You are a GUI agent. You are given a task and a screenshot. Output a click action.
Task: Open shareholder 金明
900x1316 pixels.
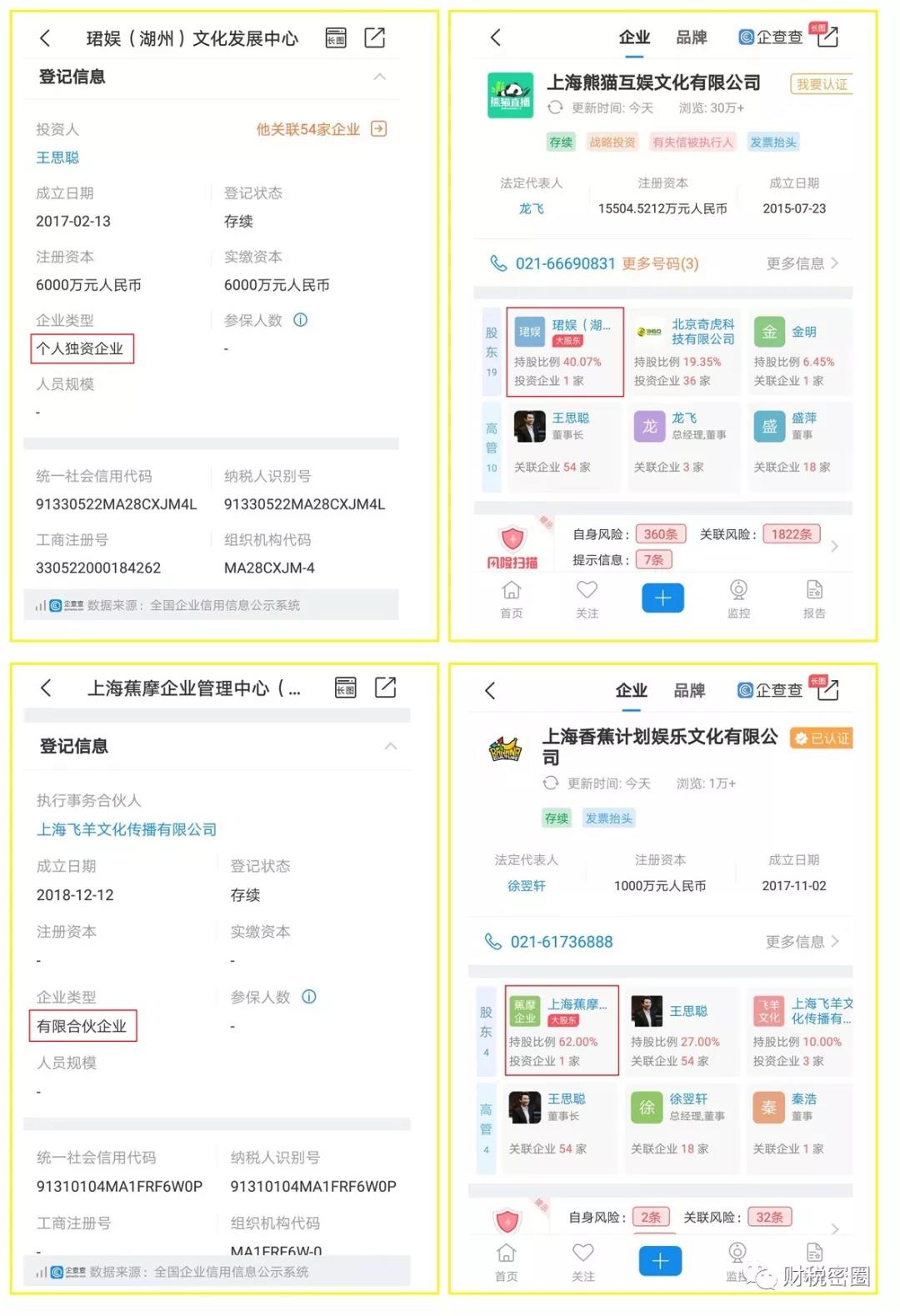coord(800,351)
